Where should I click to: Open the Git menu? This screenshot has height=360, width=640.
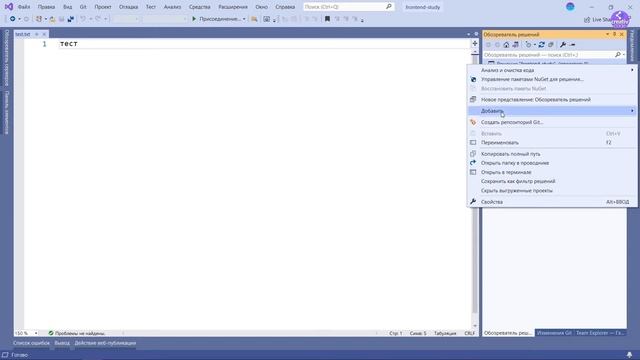(x=83, y=7)
